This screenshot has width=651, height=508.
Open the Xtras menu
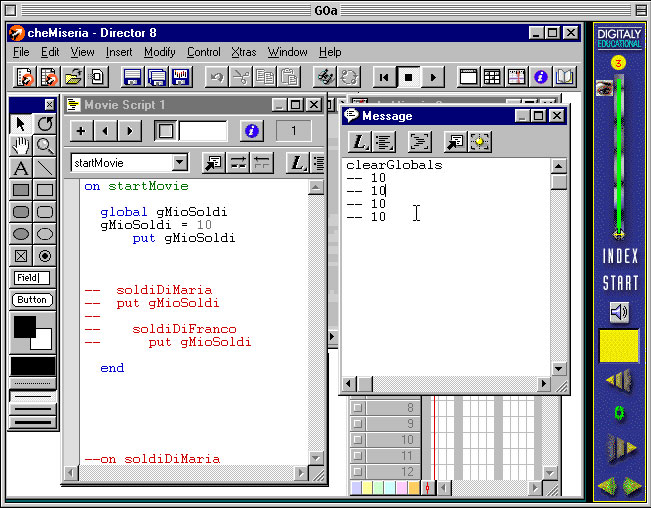coord(244,52)
